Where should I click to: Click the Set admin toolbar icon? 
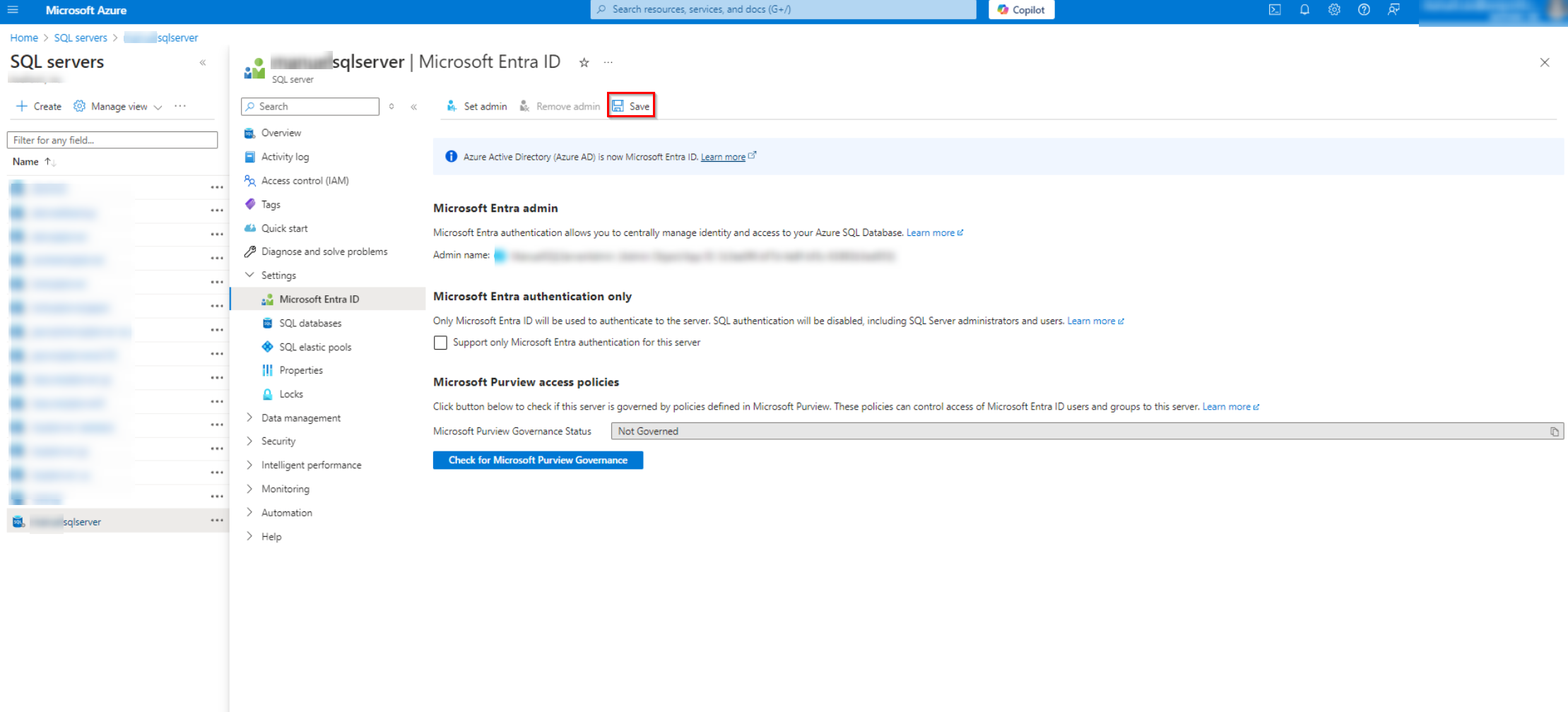coord(452,106)
